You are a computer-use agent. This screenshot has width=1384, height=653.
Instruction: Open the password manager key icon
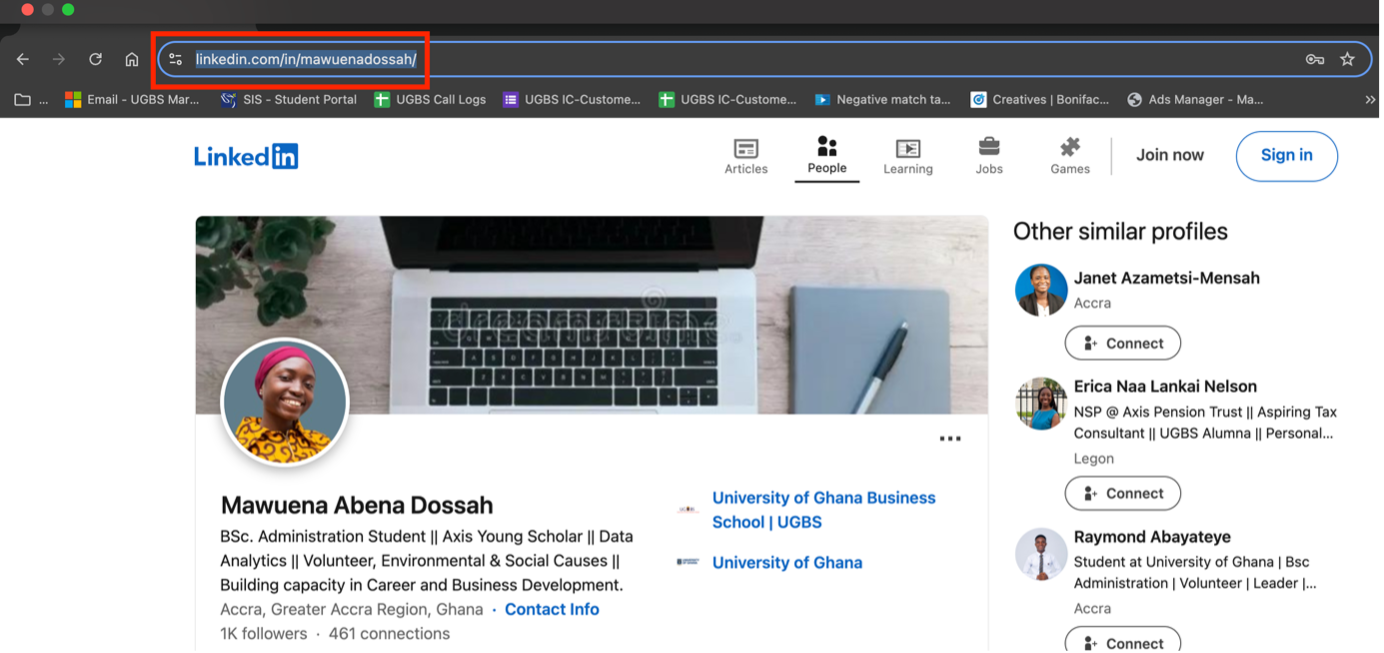tap(1315, 59)
